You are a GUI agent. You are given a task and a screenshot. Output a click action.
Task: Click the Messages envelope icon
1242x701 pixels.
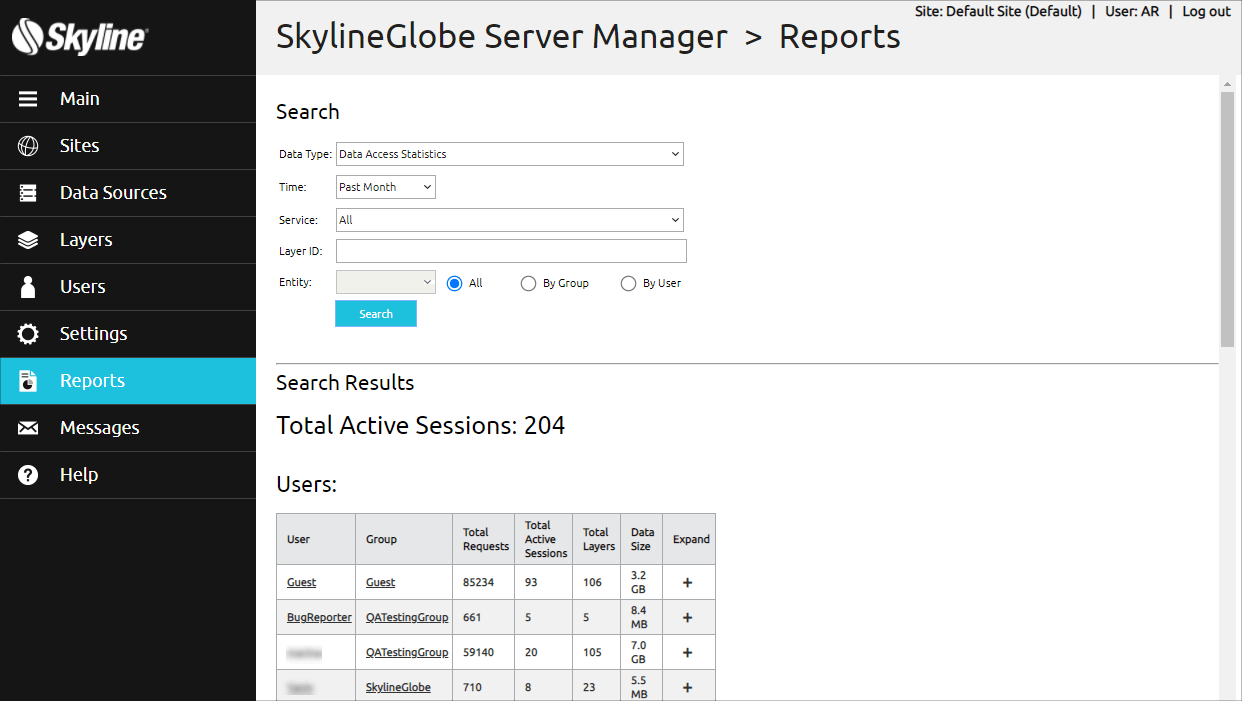coord(28,428)
